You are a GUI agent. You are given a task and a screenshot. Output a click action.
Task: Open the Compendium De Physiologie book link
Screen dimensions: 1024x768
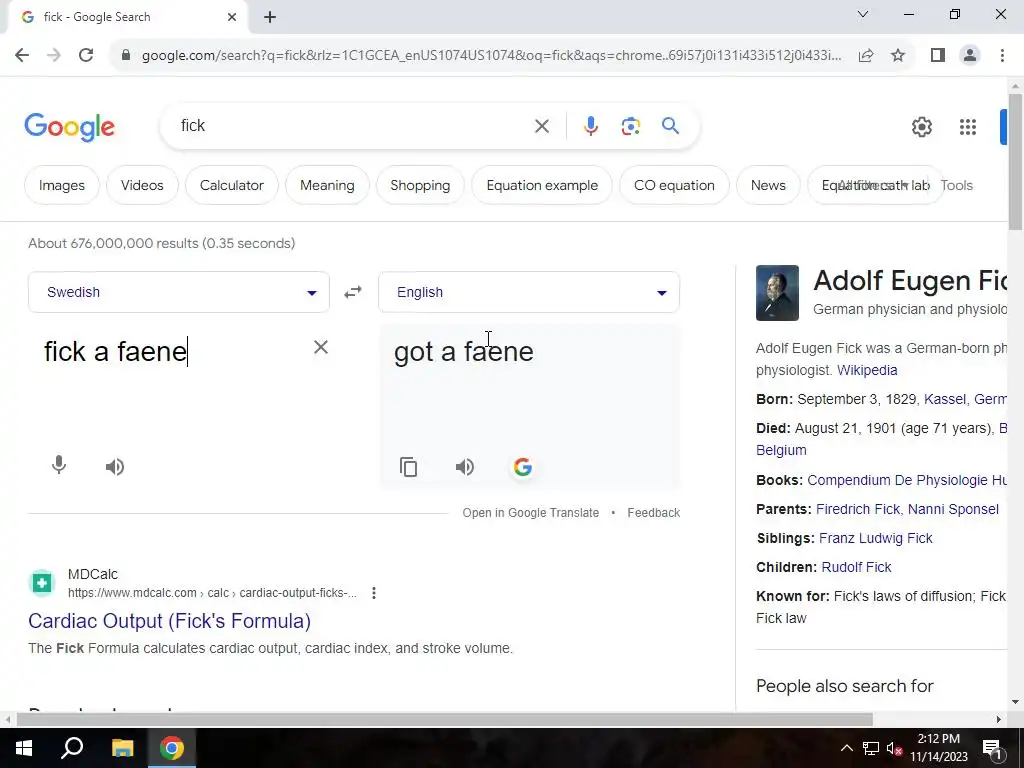(906, 480)
